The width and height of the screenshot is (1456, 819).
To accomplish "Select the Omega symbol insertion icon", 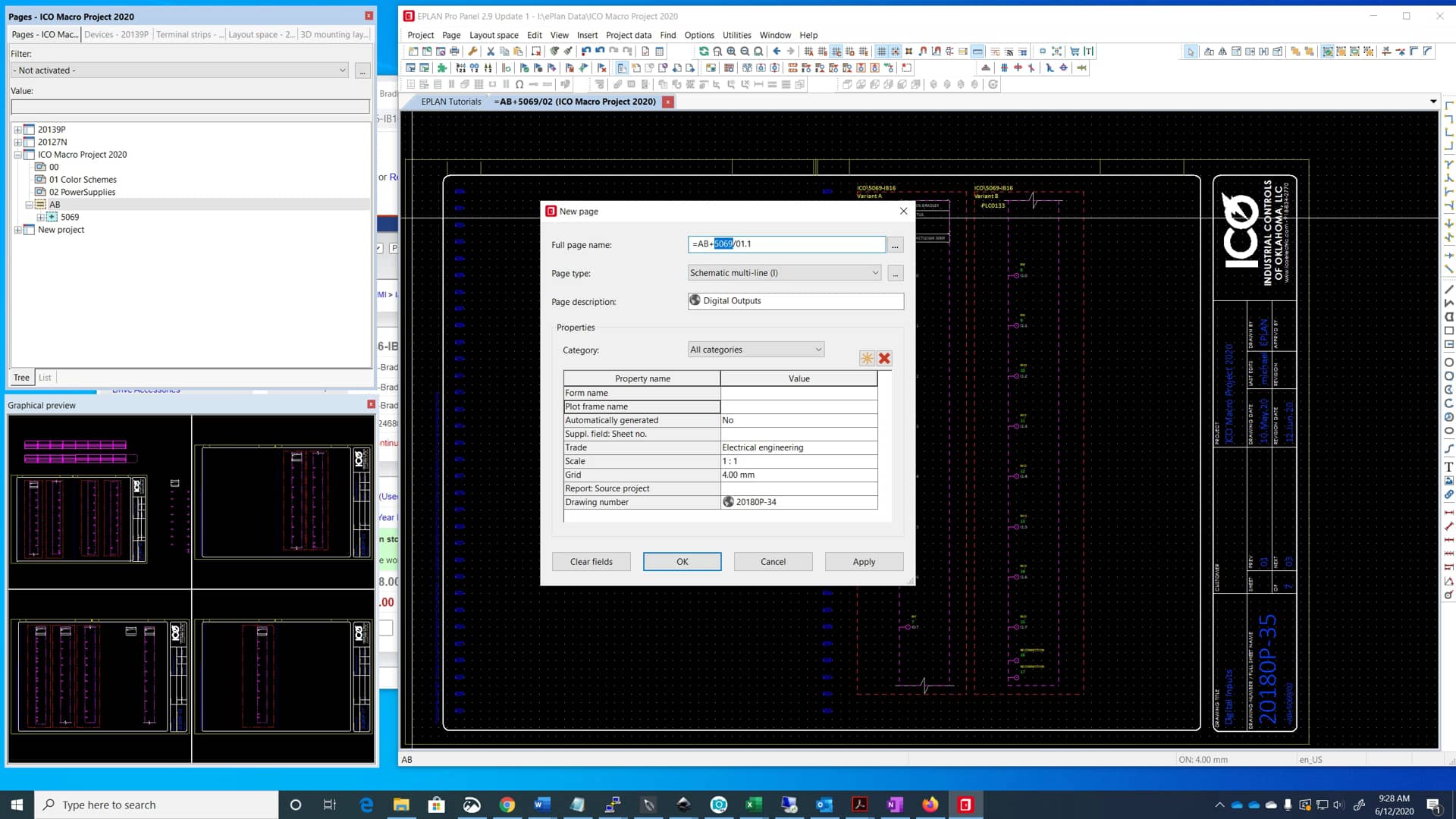I will 519,84.
